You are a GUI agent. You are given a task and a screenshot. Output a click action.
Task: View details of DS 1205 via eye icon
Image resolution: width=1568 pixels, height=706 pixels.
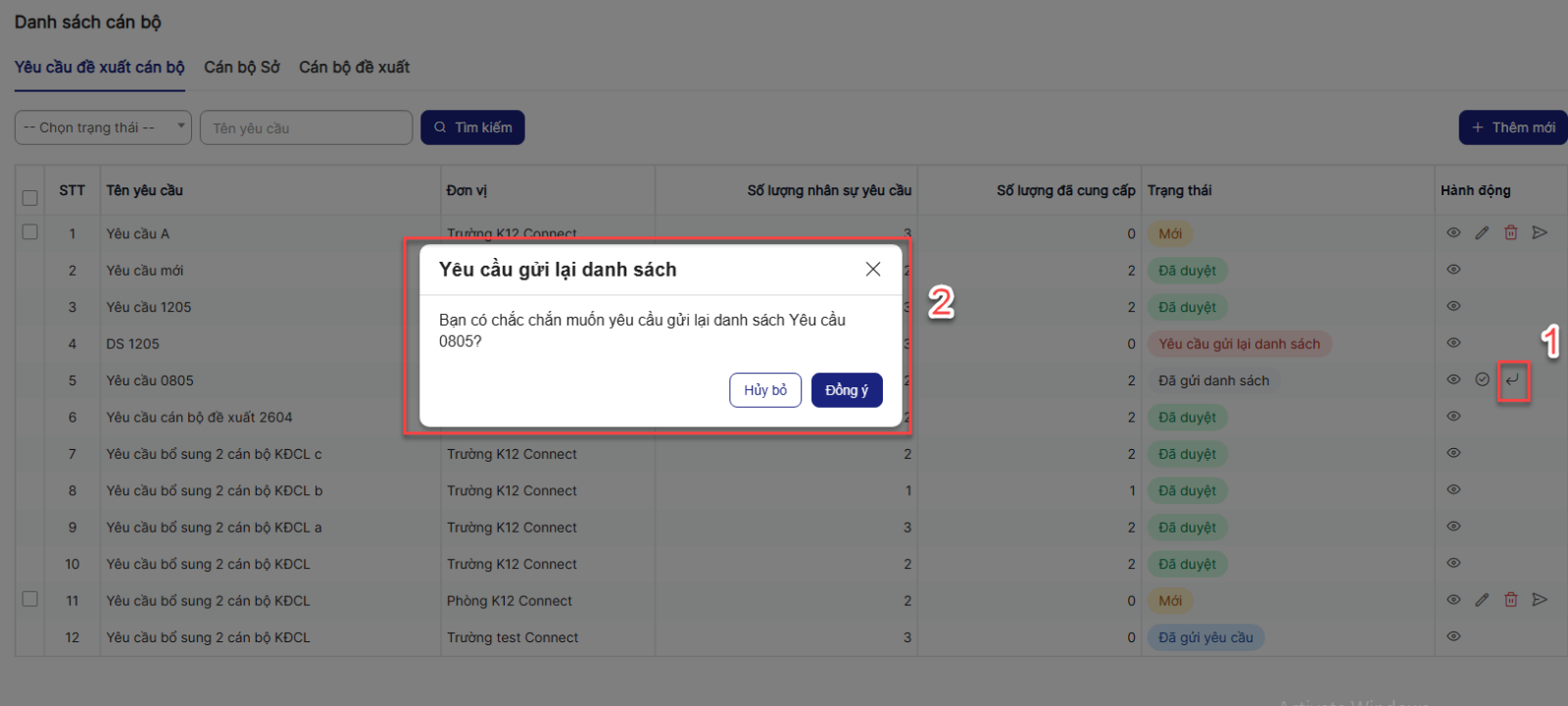pyautogui.click(x=1453, y=343)
